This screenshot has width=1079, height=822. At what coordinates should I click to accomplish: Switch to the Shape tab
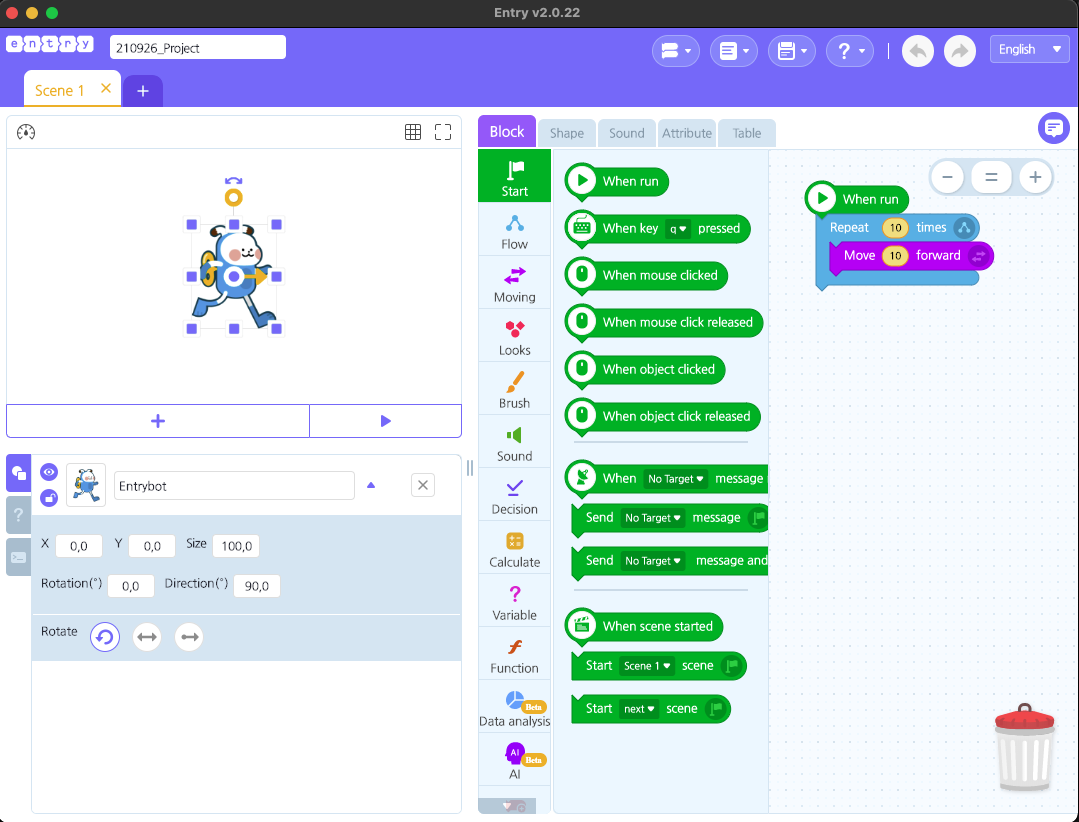(x=567, y=133)
